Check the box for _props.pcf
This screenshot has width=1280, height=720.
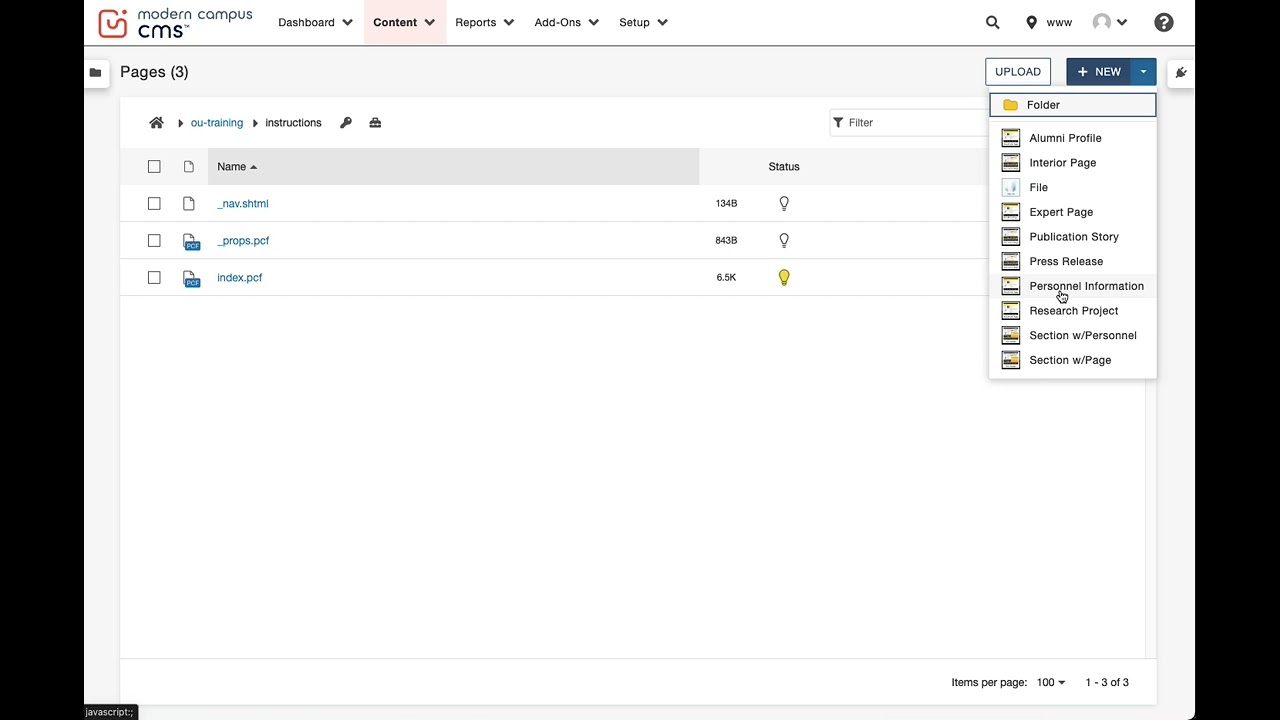click(x=154, y=240)
